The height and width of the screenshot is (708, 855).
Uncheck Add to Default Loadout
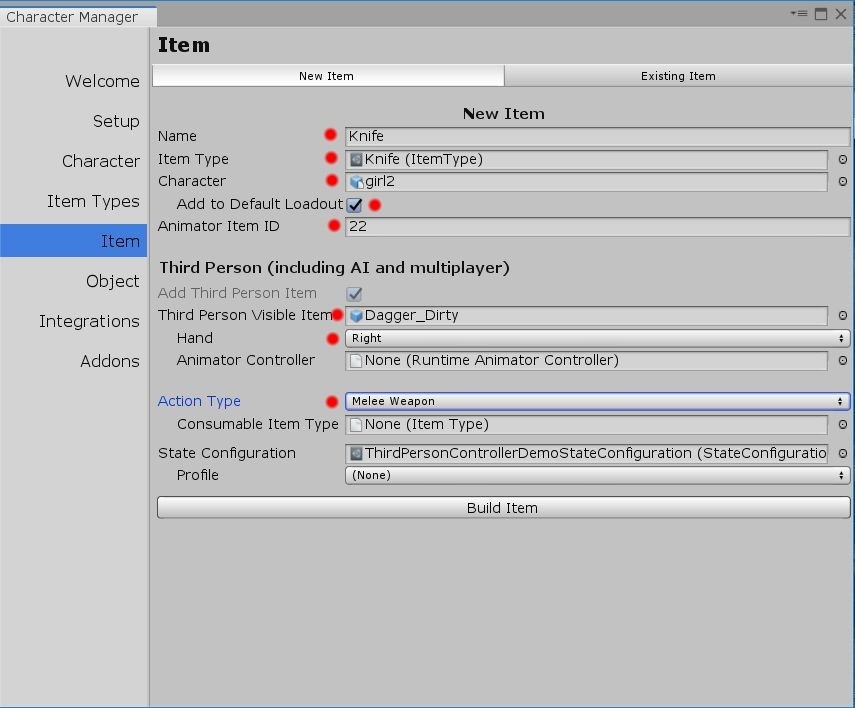[355, 204]
